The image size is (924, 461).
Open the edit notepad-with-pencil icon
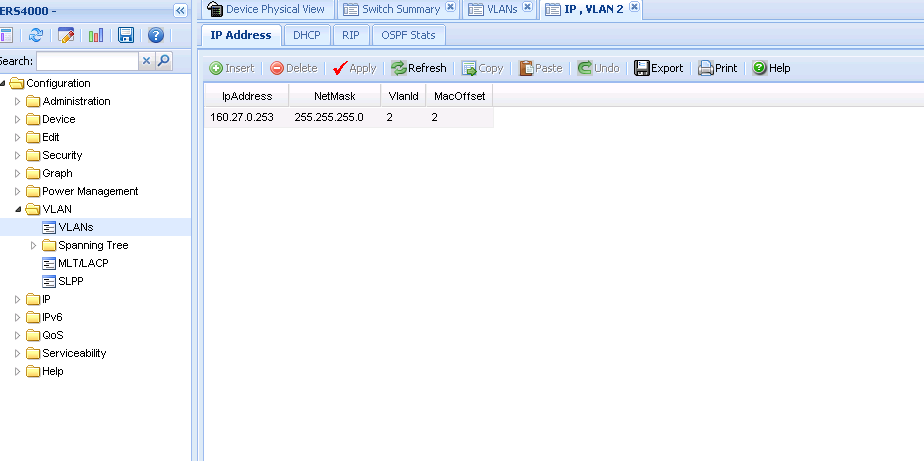click(66, 35)
